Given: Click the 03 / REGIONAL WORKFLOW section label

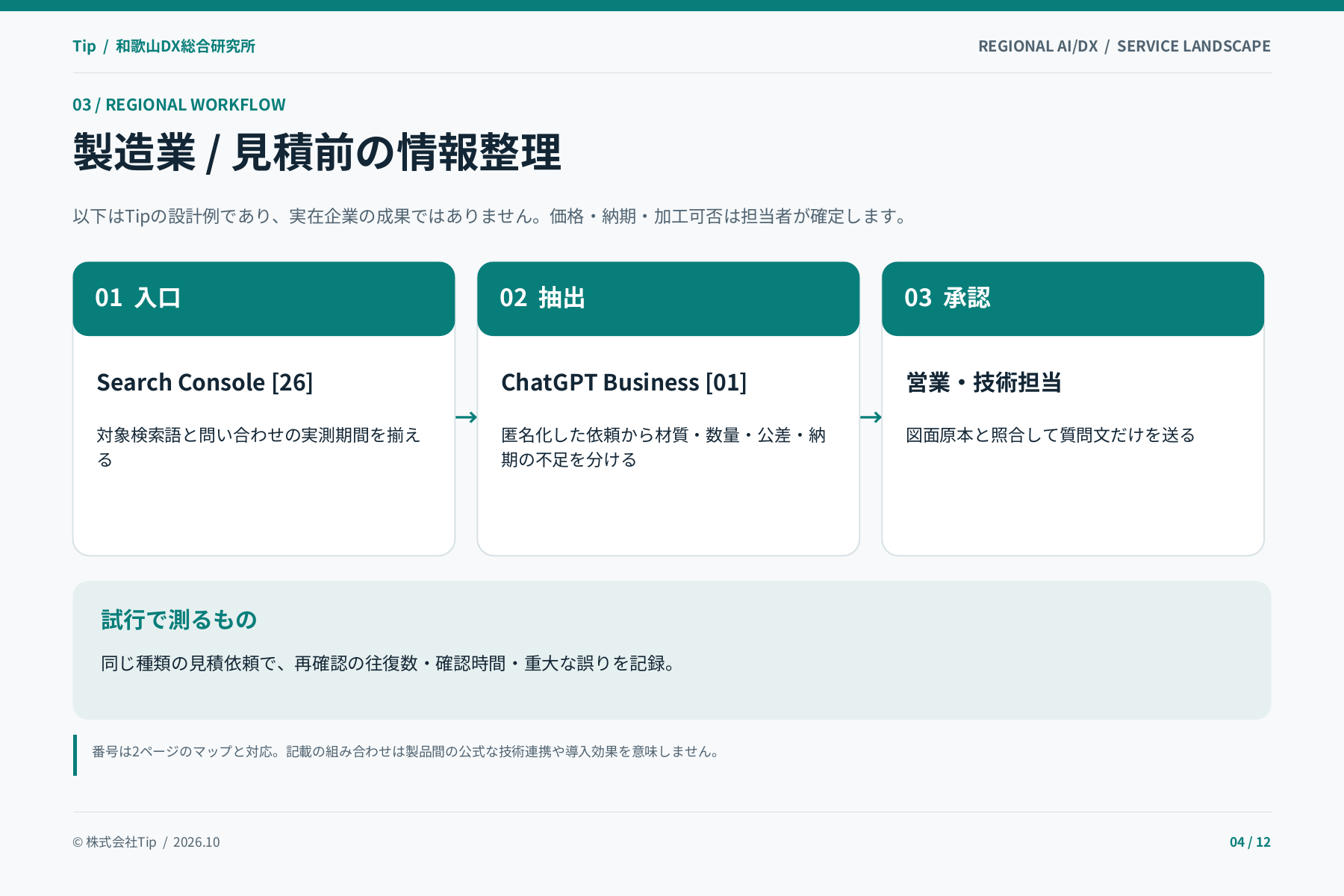Looking at the screenshot, I should (x=179, y=105).
